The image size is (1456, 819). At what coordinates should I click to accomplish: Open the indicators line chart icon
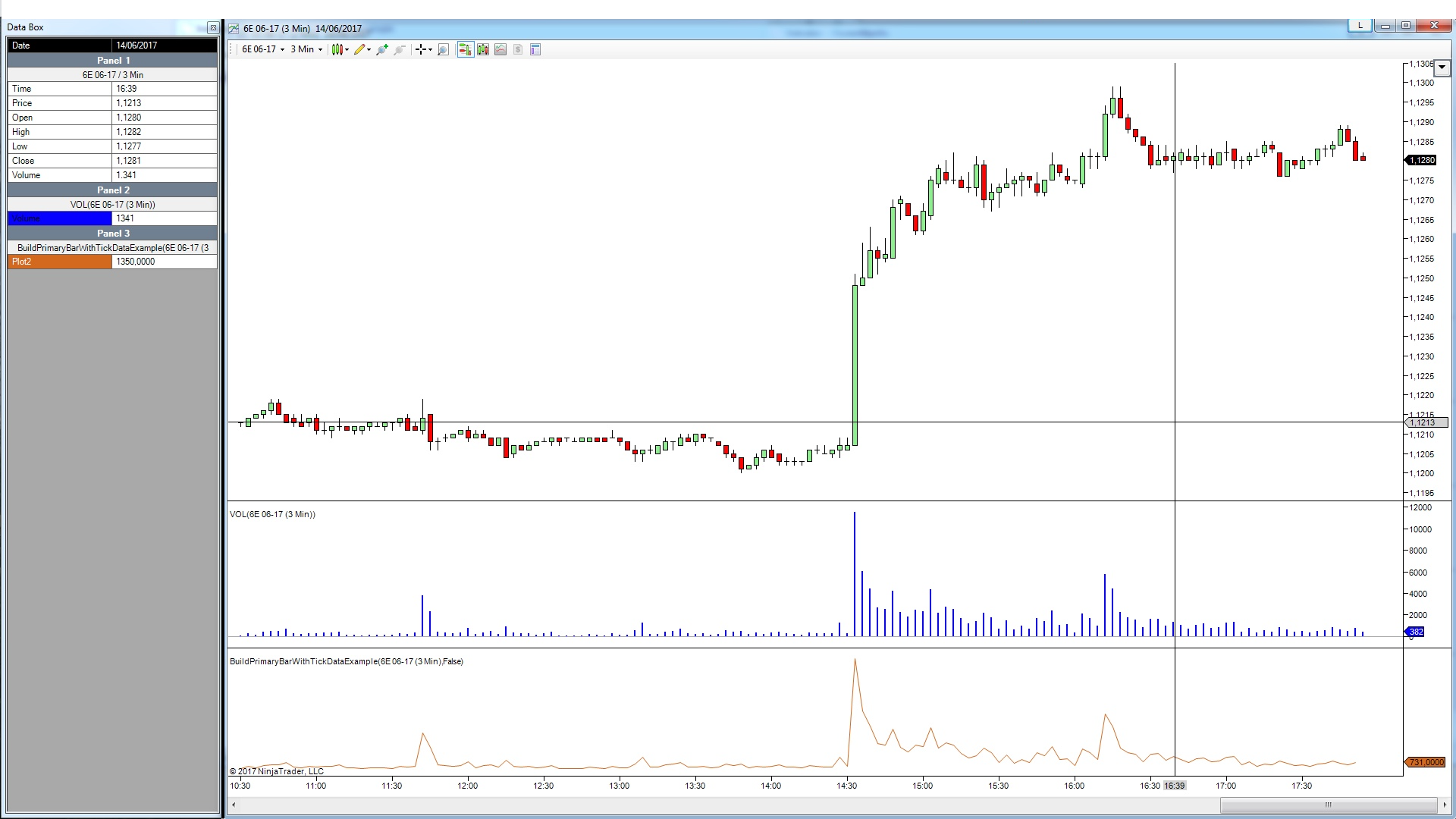click(x=500, y=49)
